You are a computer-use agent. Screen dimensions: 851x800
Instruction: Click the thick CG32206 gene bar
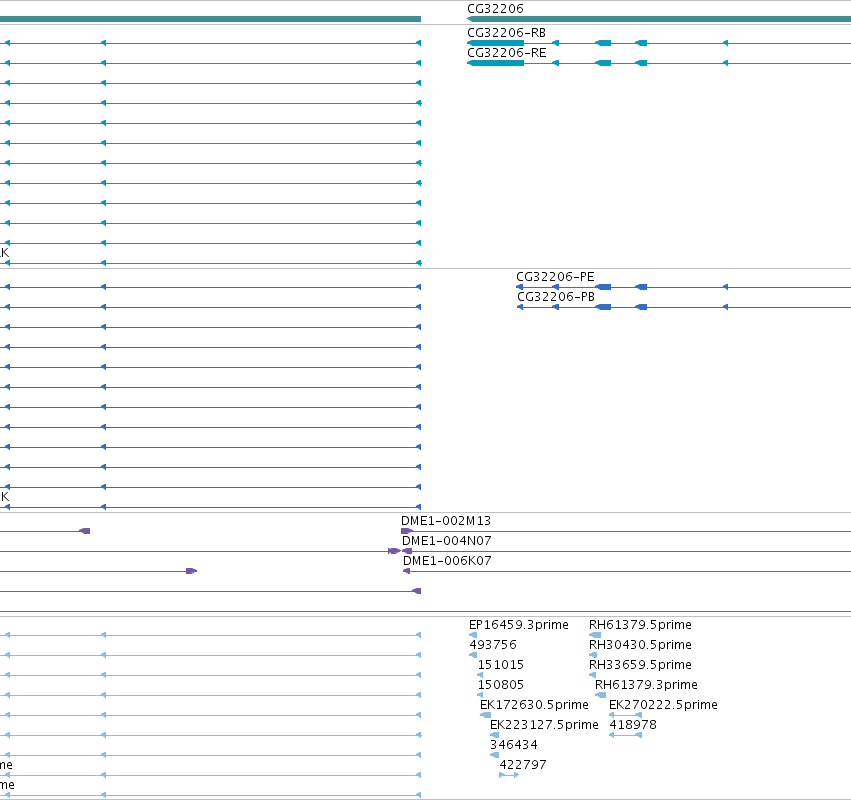[x=659, y=19]
